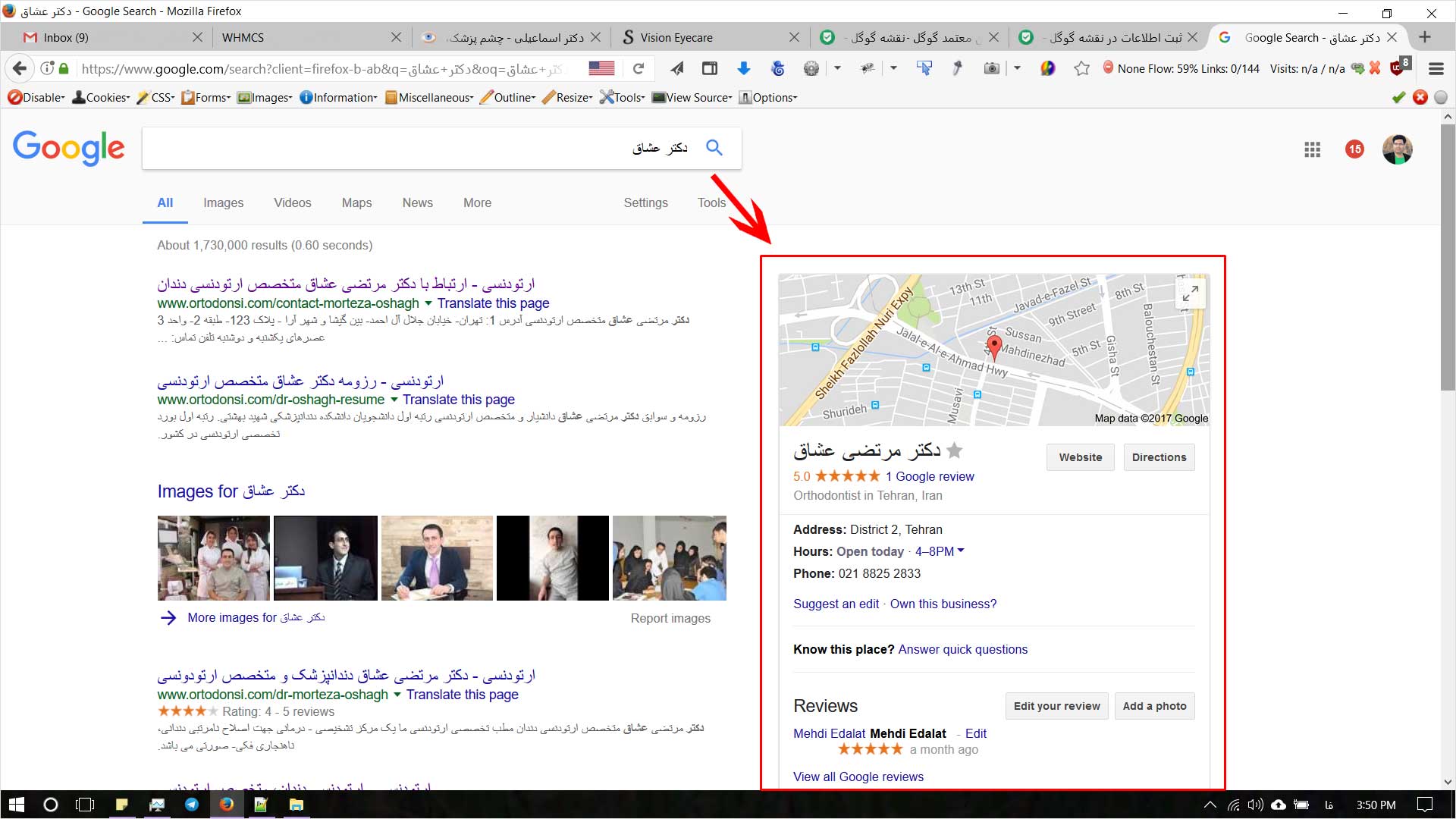Open a new tab with the plus icon
The width and height of the screenshot is (1456, 819).
pyautogui.click(x=1425, y=37)
